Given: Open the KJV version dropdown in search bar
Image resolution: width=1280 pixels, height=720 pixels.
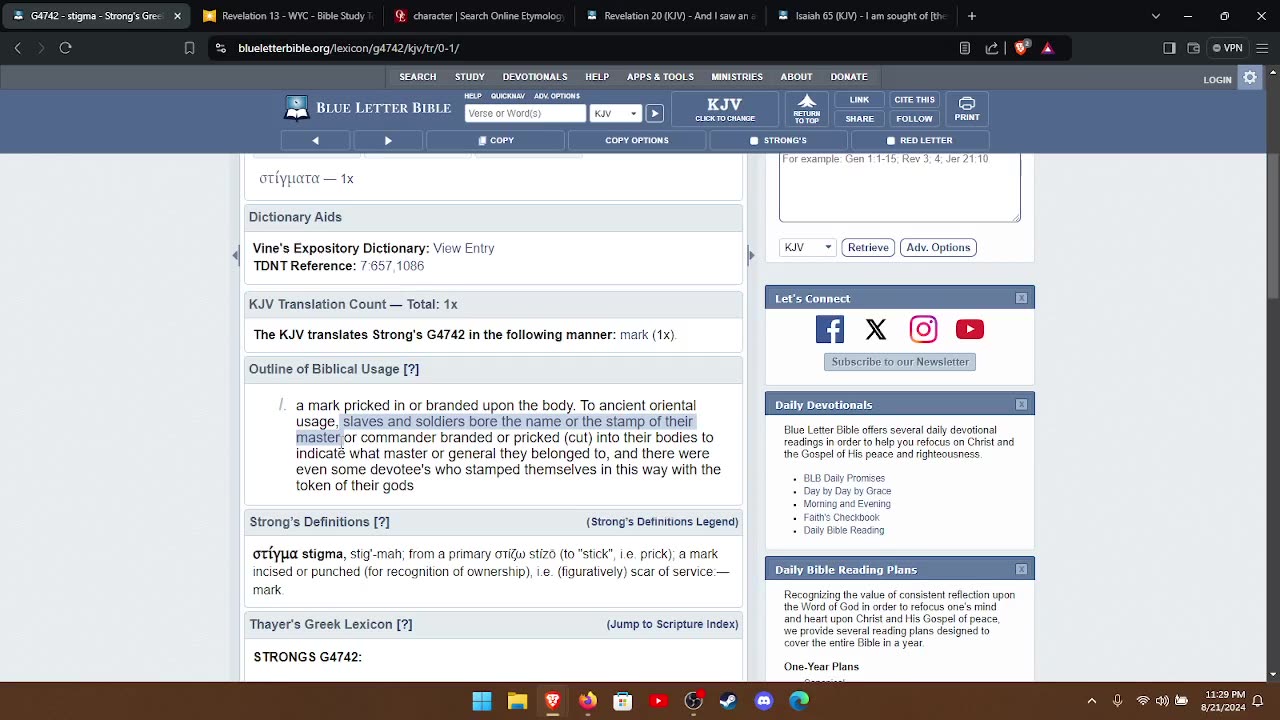Looking at the screenshot, I should click(615, 113).
